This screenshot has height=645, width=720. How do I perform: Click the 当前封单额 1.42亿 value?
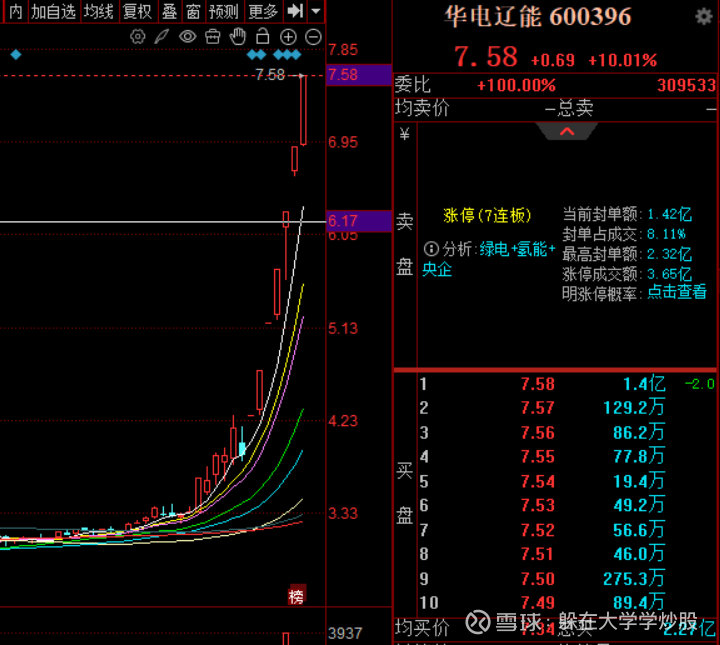[x=669, y=214]
